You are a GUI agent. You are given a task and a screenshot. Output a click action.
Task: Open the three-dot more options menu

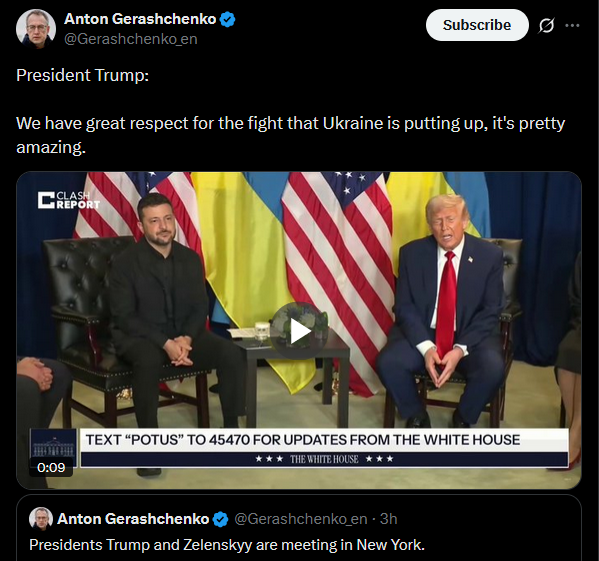[x=572, y=26]
